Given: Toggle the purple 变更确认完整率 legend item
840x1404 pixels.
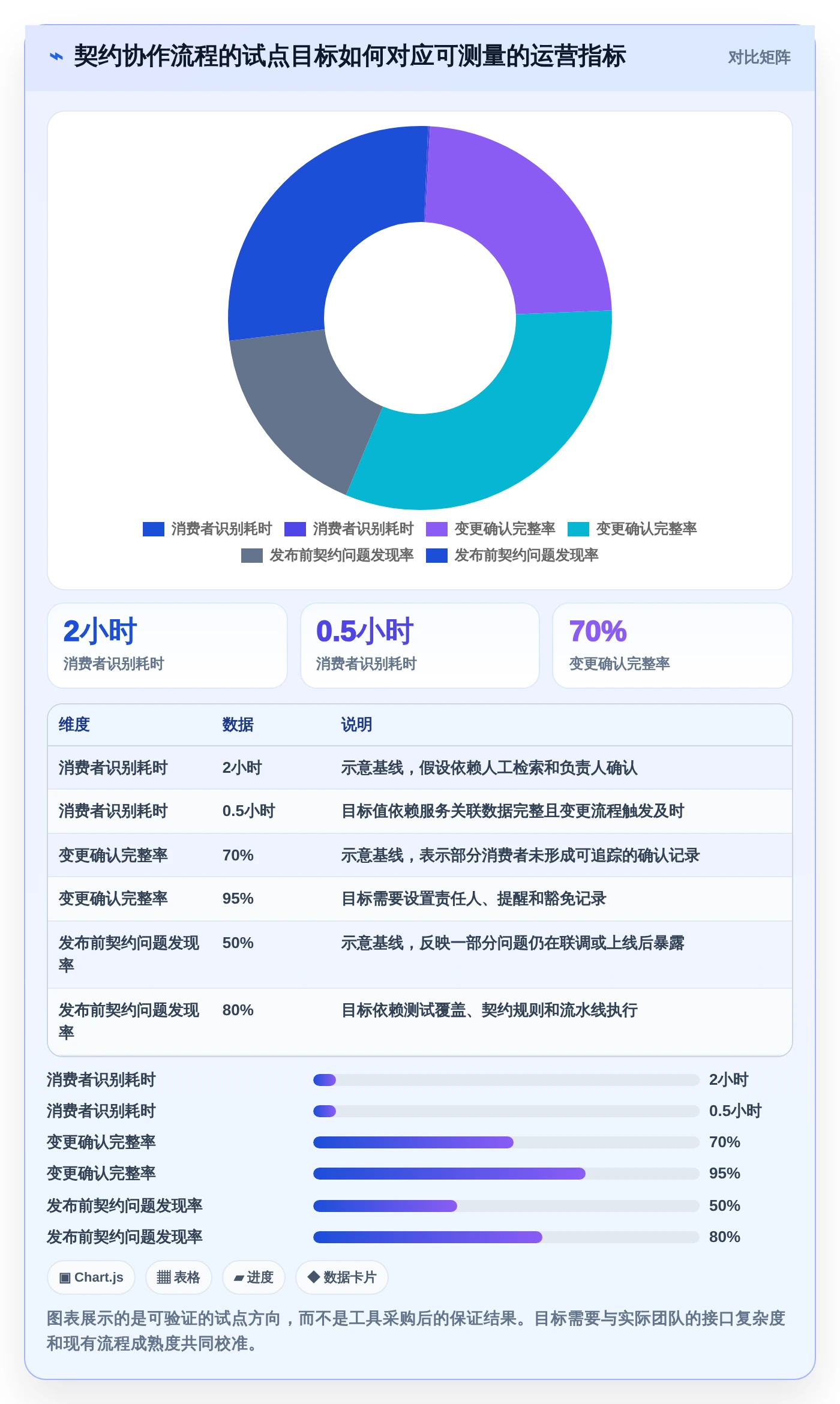Looking at the screenshot, I should coord(491,529).
